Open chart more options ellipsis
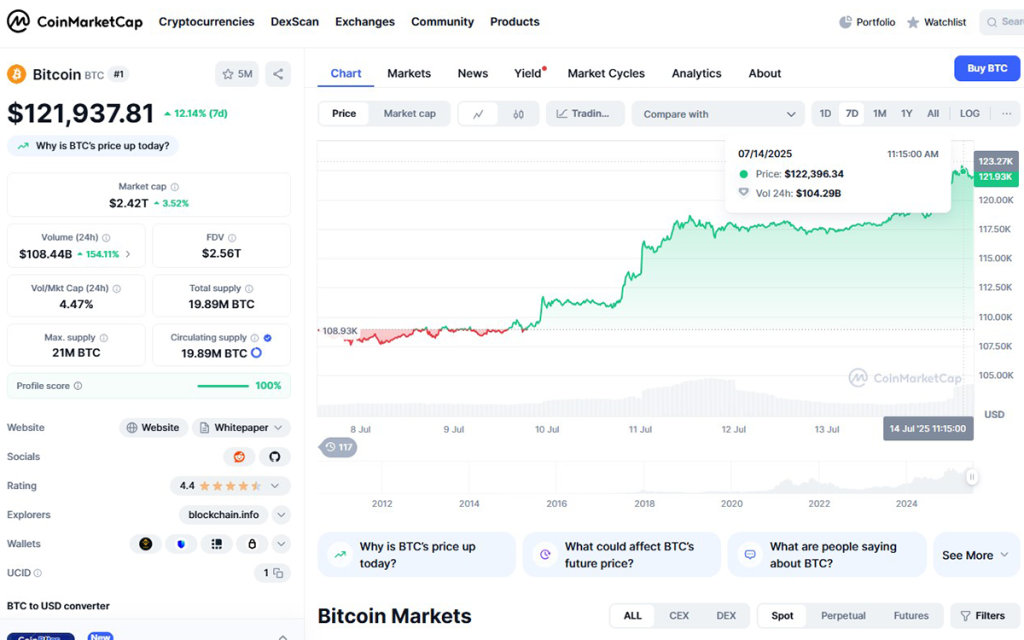This screenshot has height=640, width=1024. pos(1006,114)
